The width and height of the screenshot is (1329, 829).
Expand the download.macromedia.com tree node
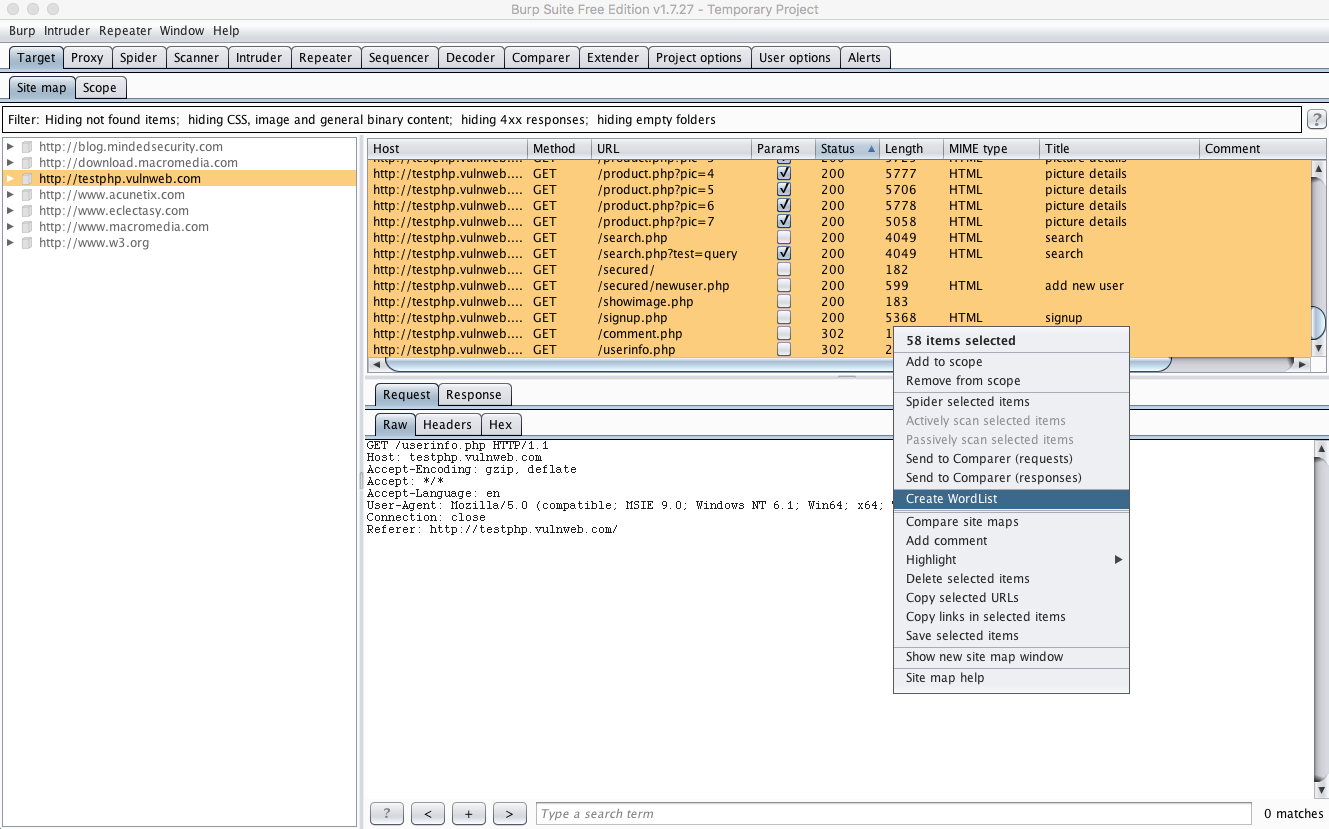[x=10, y=163]
